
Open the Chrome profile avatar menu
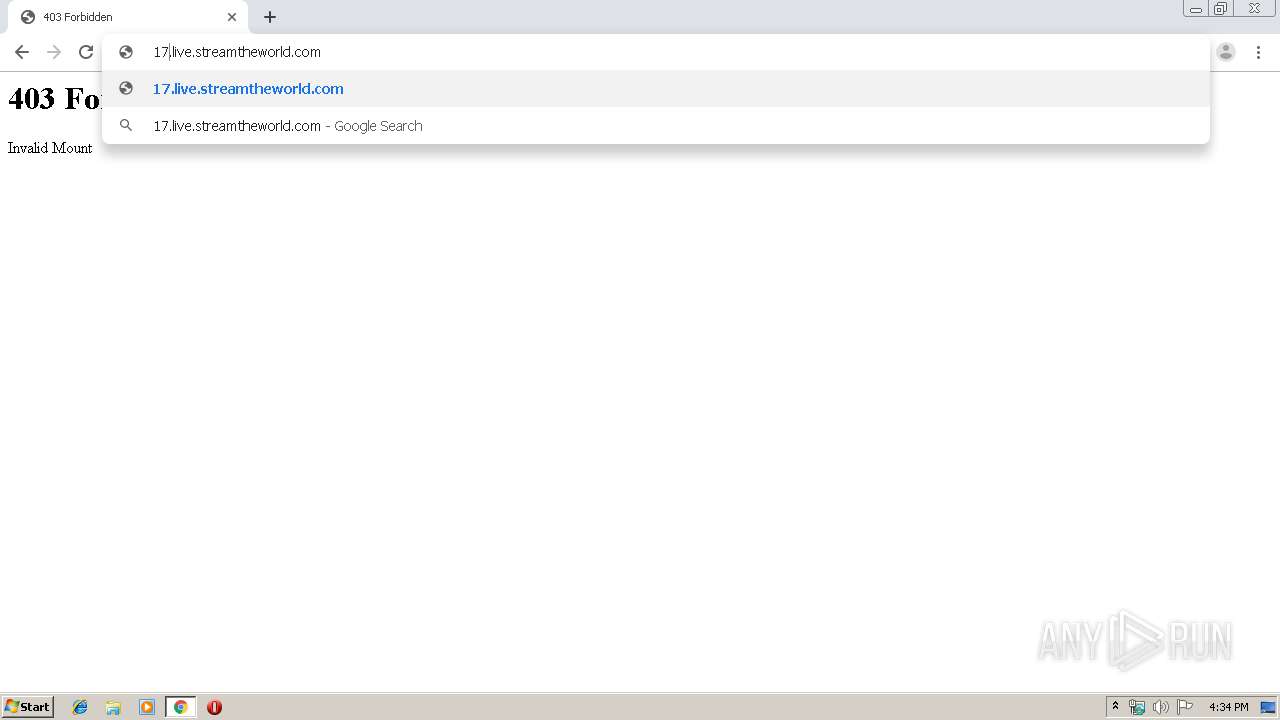pyautogui.click(x=1226, y=52)
